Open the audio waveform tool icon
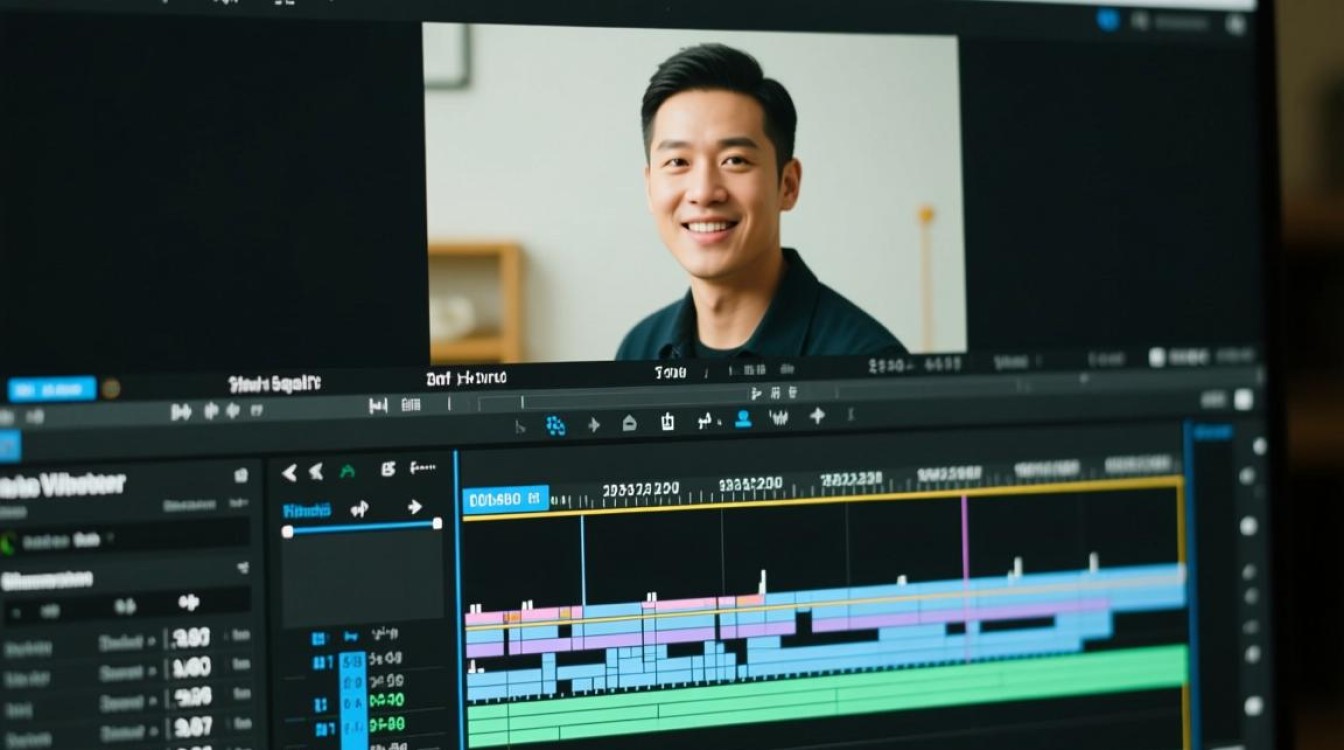 779,418
